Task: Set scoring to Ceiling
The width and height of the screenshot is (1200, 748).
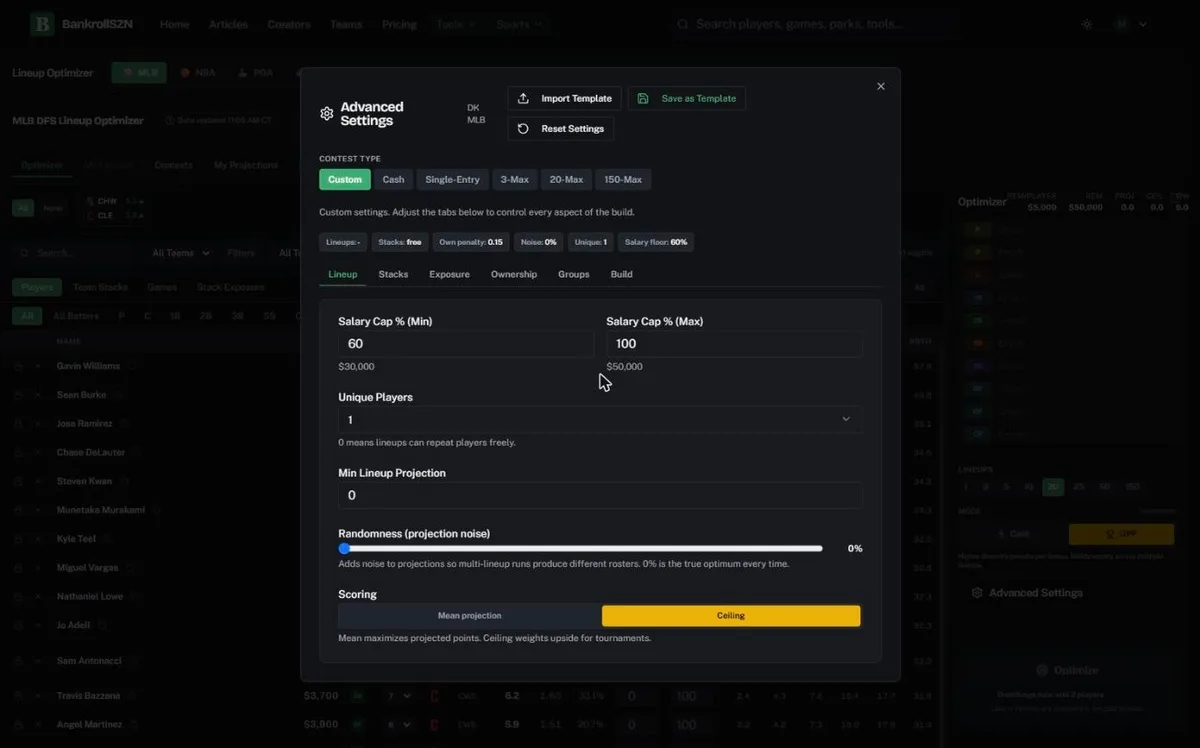Action: [x=731, y=616]
